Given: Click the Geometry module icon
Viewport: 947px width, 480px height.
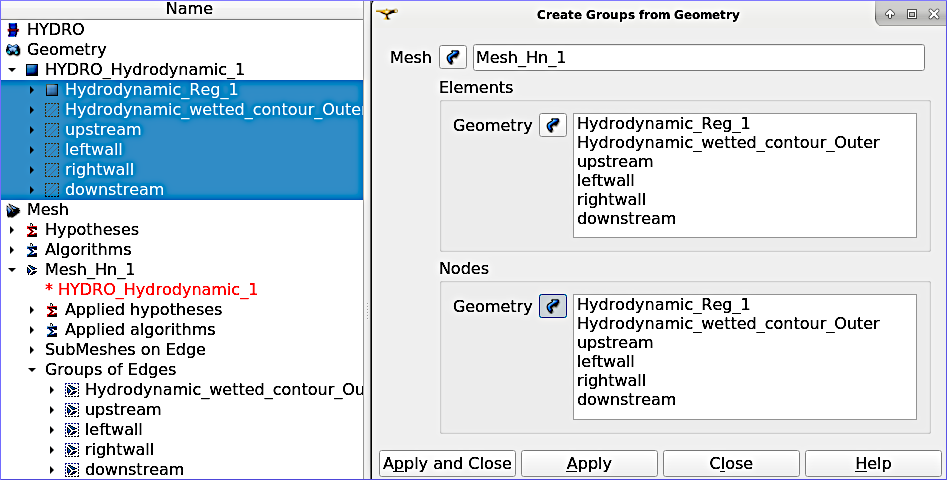Looking at the screenshot, I should [x=13, y=50].
